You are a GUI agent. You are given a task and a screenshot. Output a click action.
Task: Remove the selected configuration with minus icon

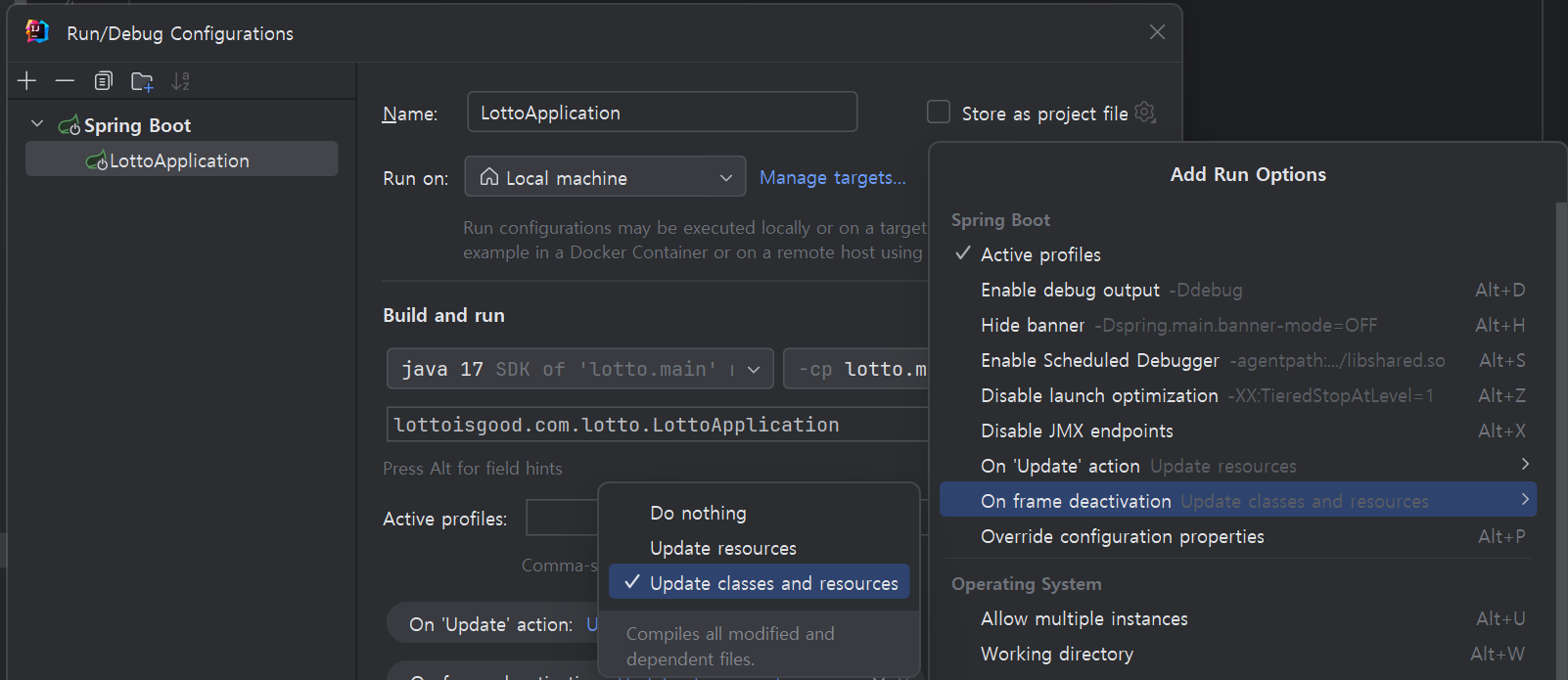[65, 81]
